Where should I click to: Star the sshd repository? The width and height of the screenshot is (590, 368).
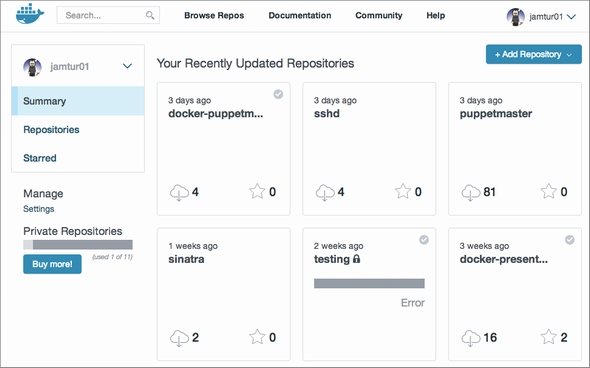click(x=403, y=192)
